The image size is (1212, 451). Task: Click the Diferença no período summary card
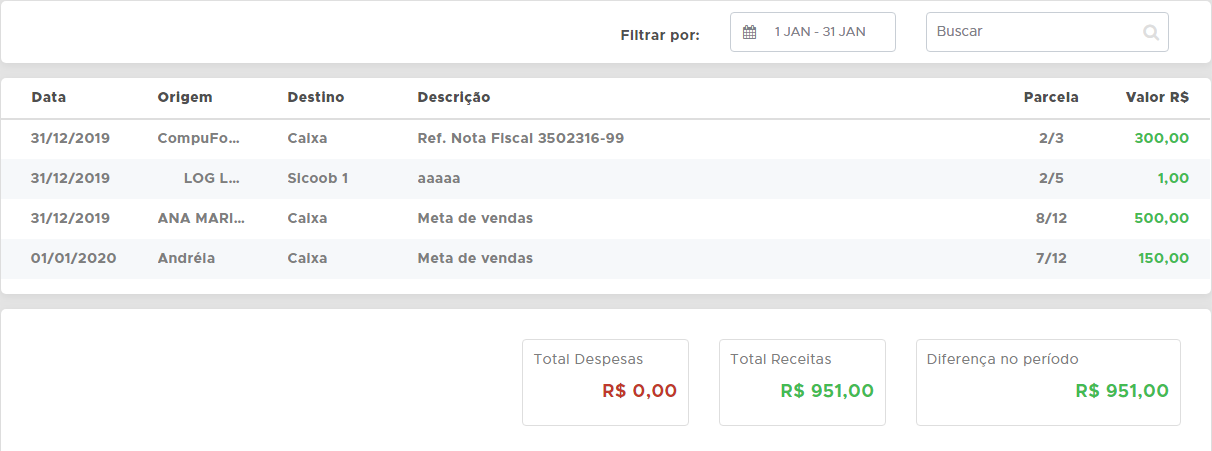pyautogui.click(x=1047, y=382)
